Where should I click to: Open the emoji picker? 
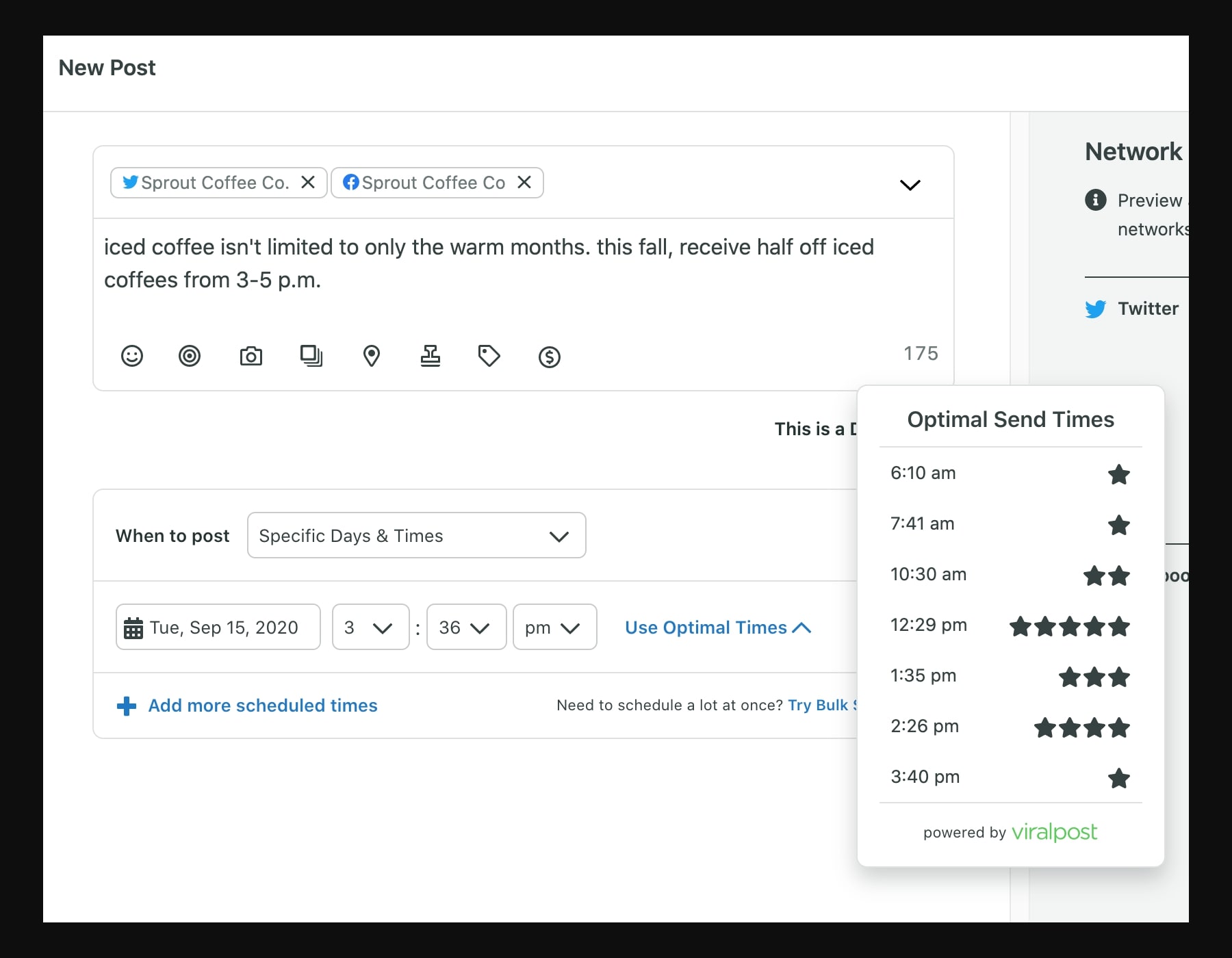click(132, 356)
